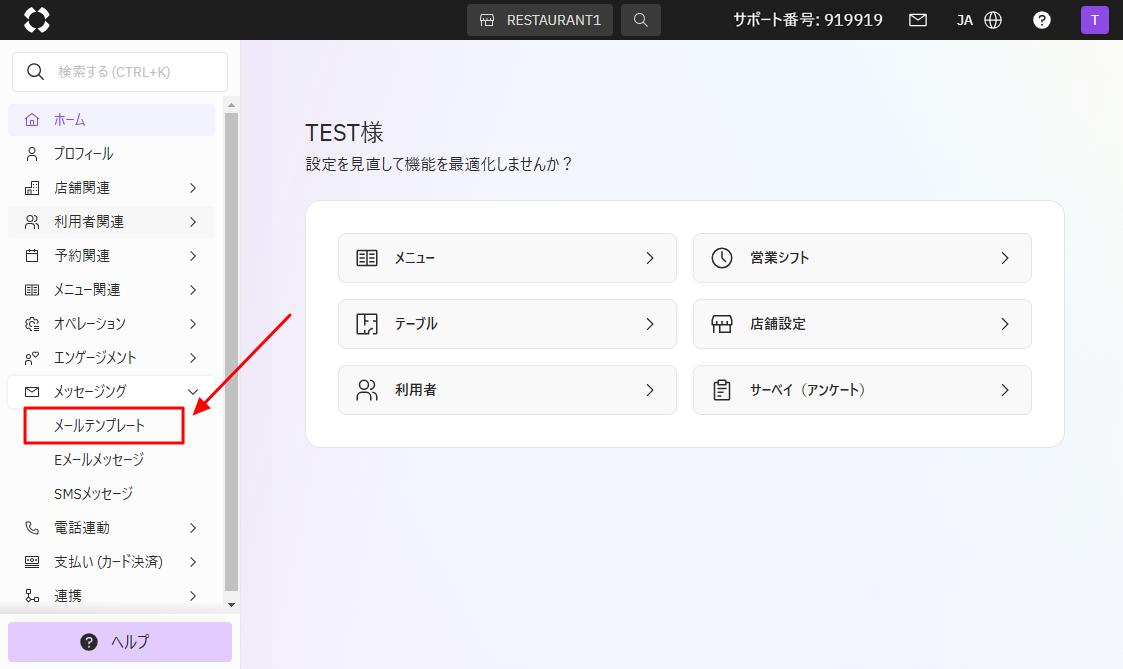Click the globe language icon
The image size is (1123, 669).
coord(993,20)
